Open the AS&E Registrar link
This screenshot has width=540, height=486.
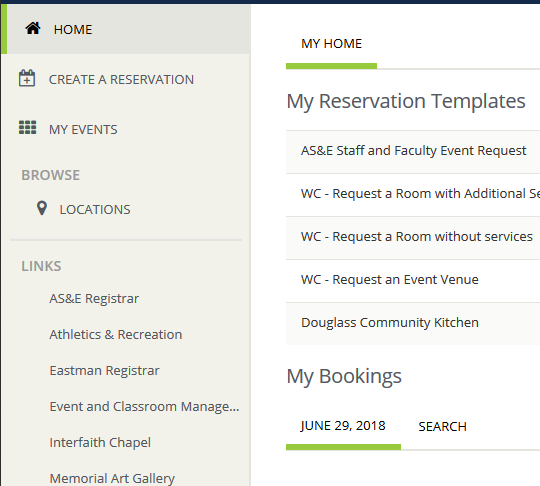point(94,298)
